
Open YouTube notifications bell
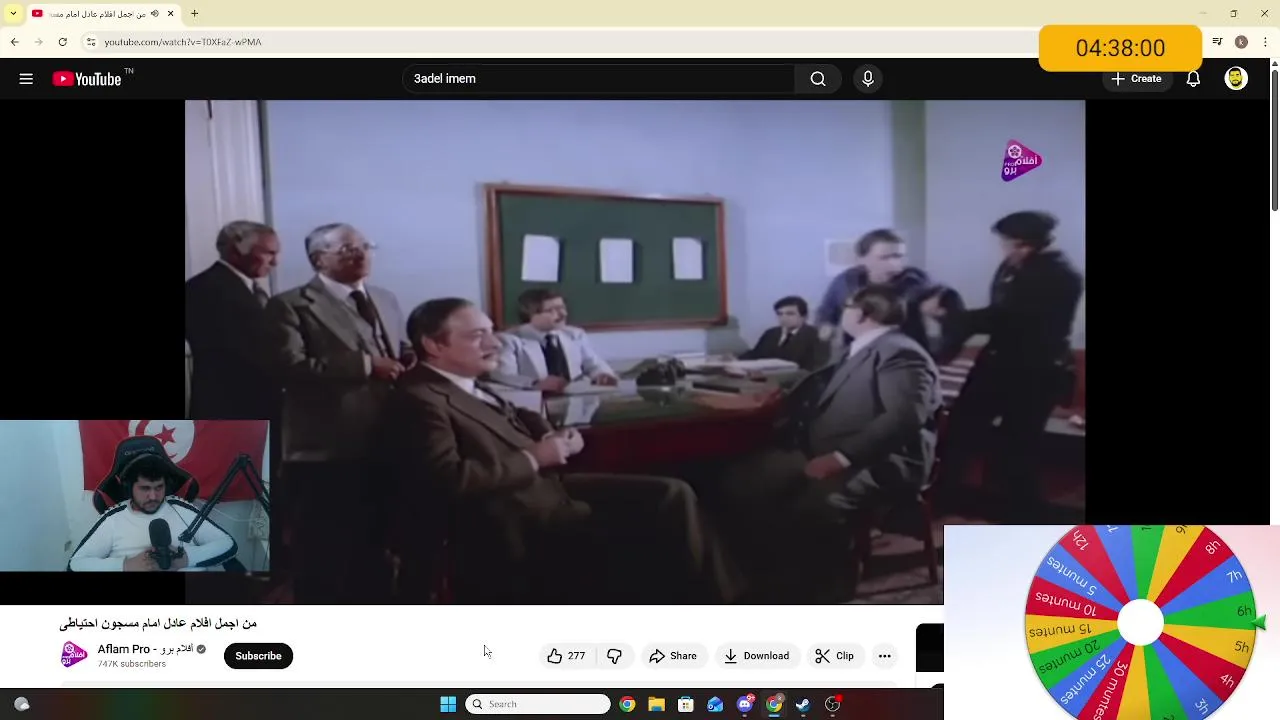coord(1193,79)
